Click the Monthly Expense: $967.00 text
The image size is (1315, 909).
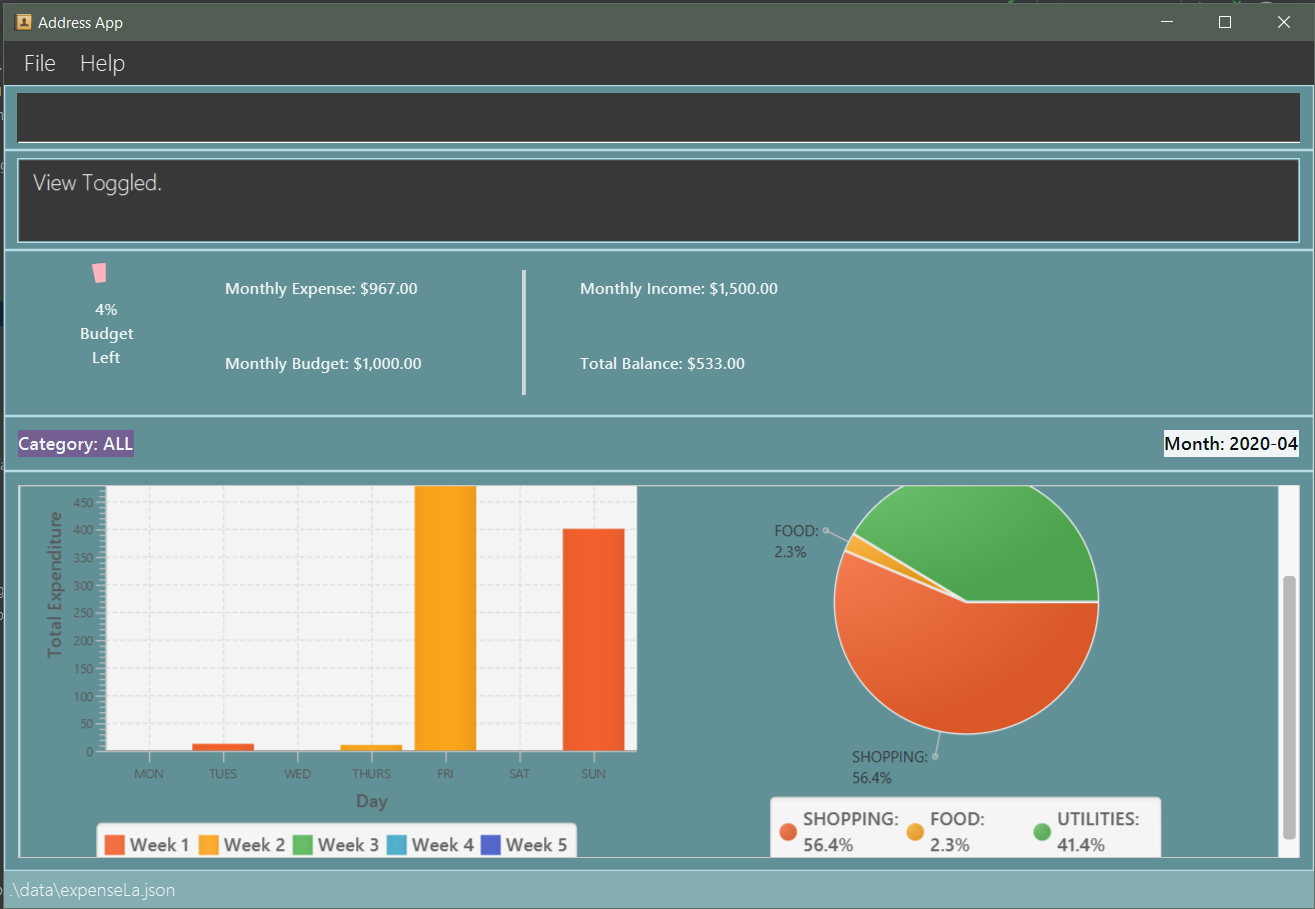[321, 289]
